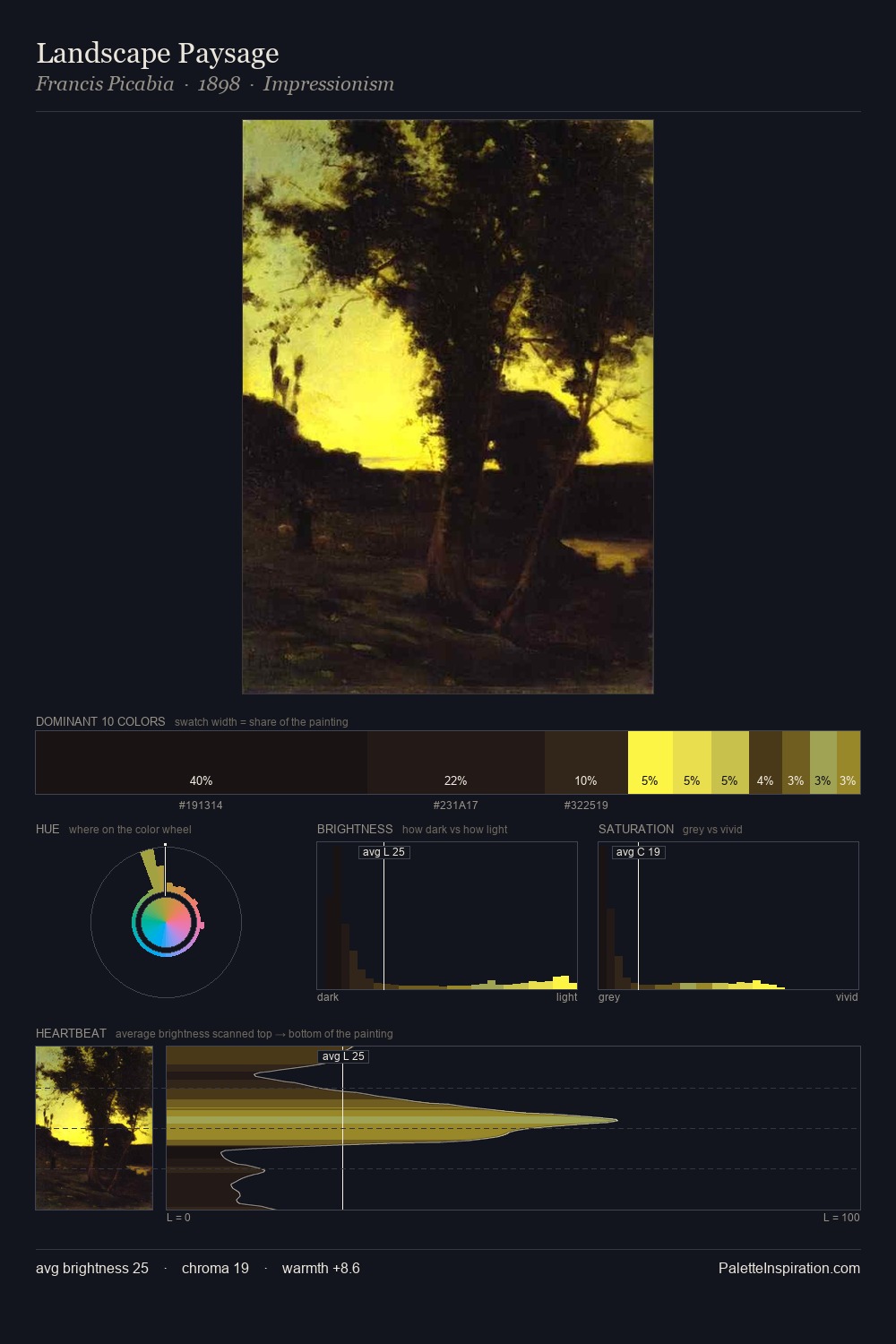Click the 'HUE' section heading

pos(47,829)
